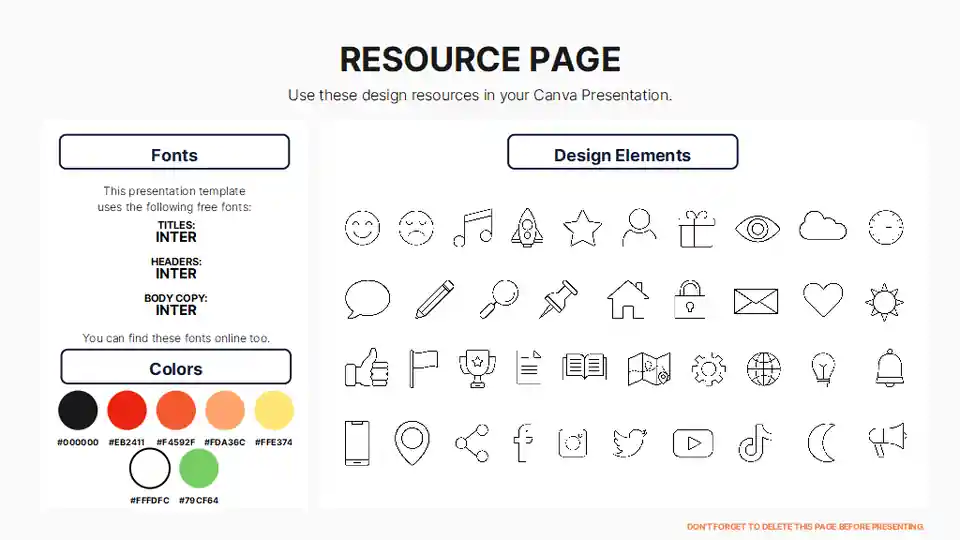The height and width of the screenshot is (540, 960).
Task: Click the megaphone icon
Action: pos(887,440)
